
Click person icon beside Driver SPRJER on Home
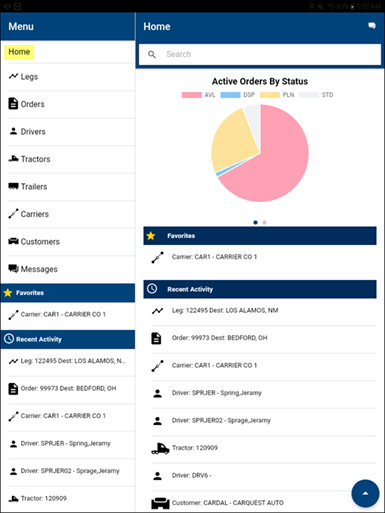click(x=157, y=393)
